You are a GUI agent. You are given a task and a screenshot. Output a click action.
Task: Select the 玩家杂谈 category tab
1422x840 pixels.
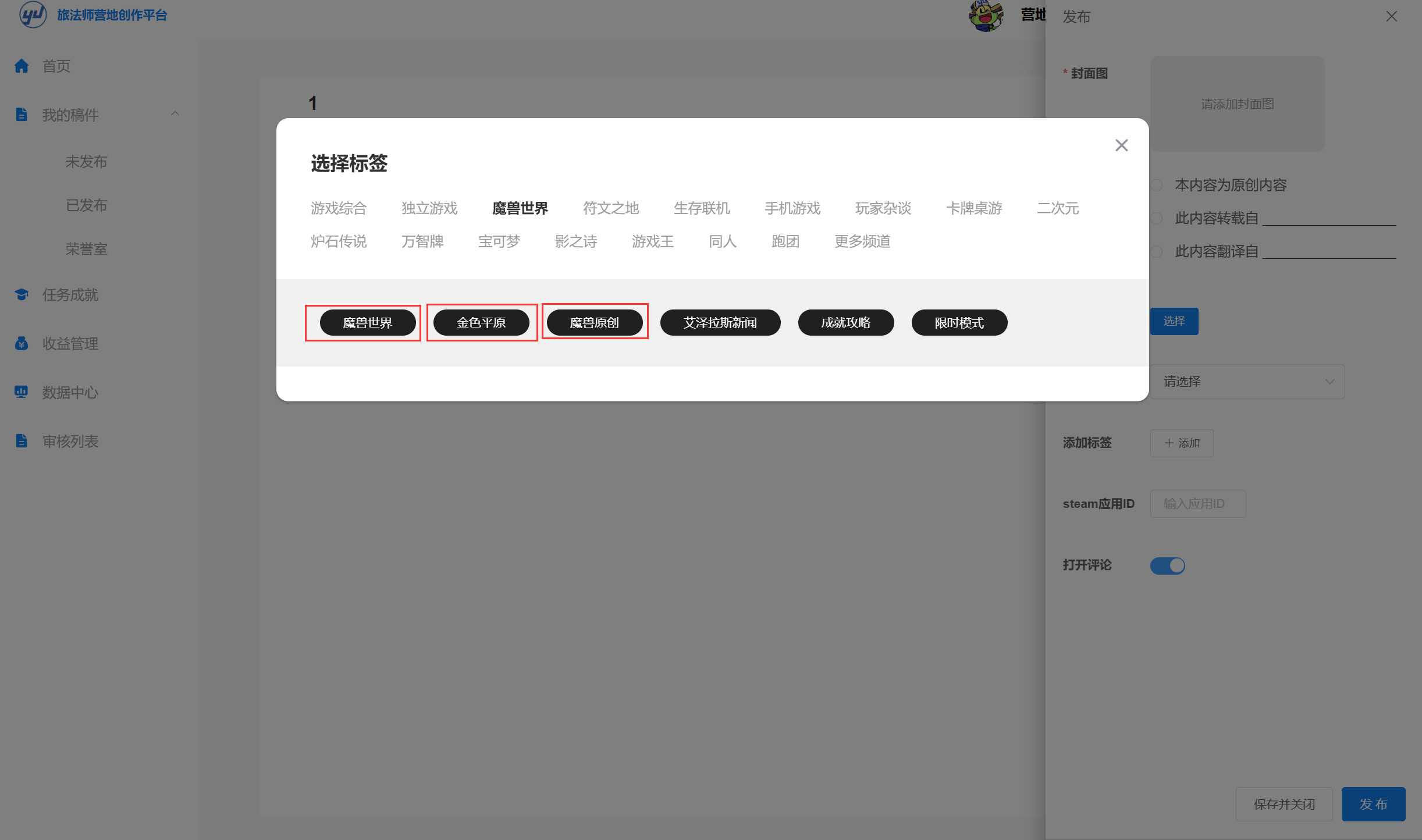tap(883, 208)
